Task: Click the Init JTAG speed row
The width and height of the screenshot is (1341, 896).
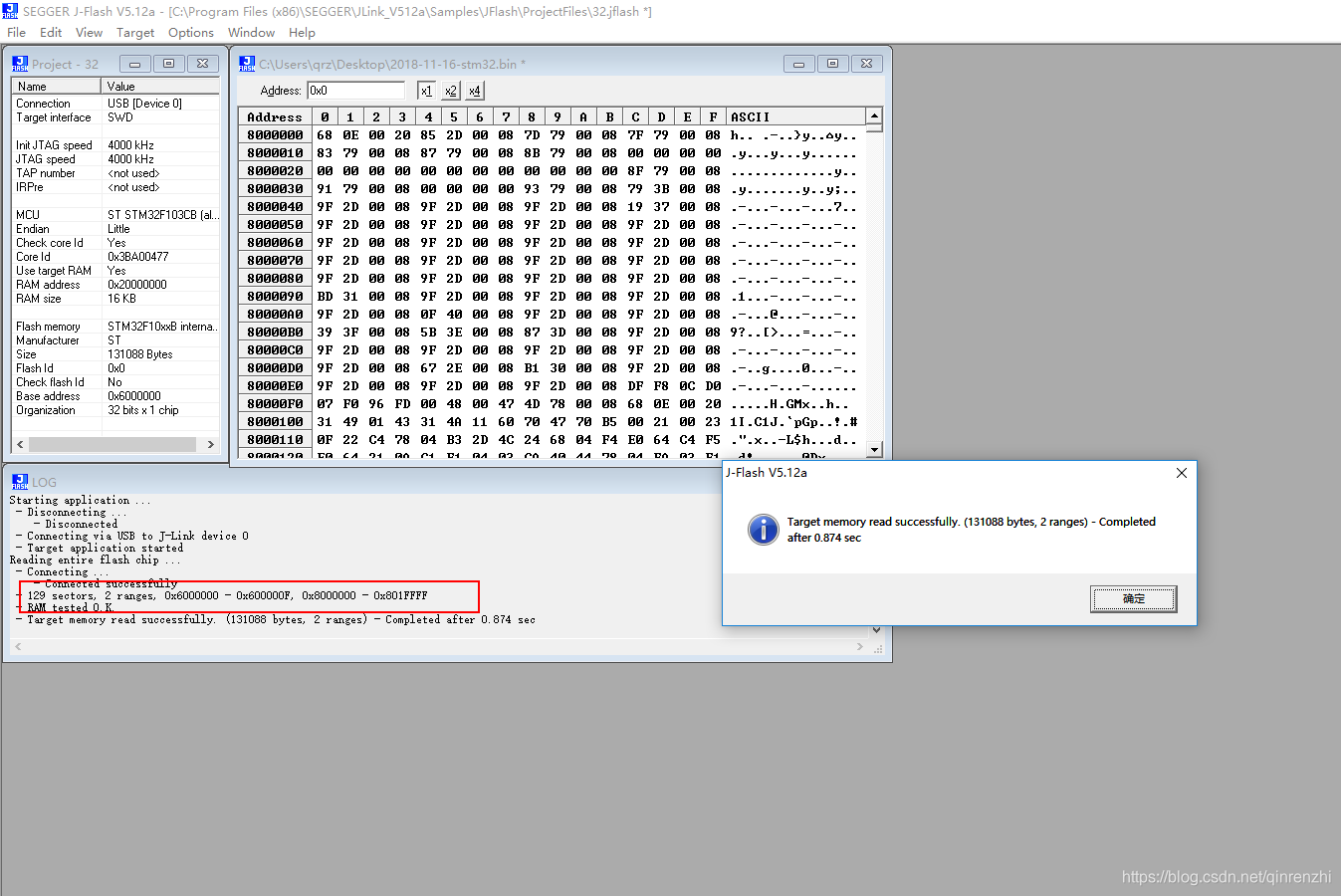Action: (x=115, y=145)
